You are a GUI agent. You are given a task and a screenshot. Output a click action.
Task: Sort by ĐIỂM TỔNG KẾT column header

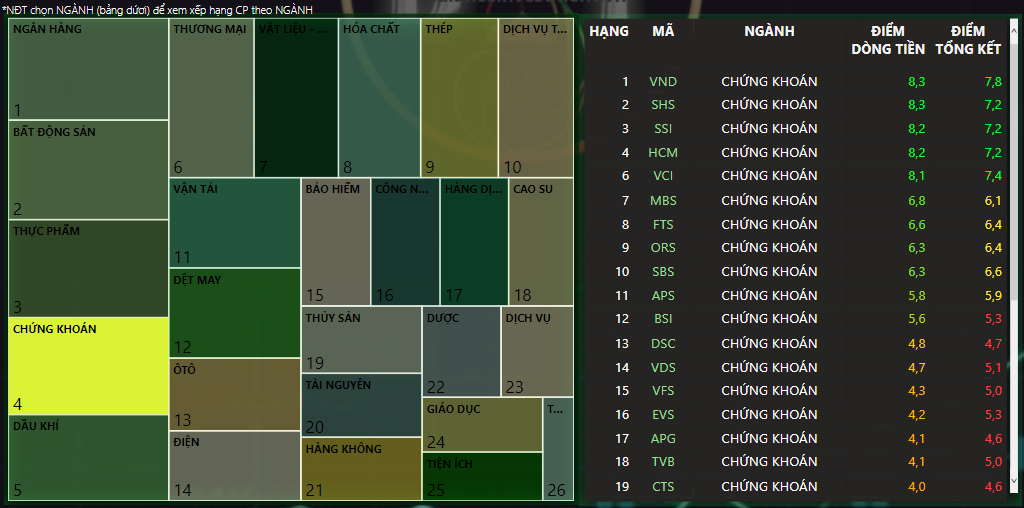tap(968, 40)
